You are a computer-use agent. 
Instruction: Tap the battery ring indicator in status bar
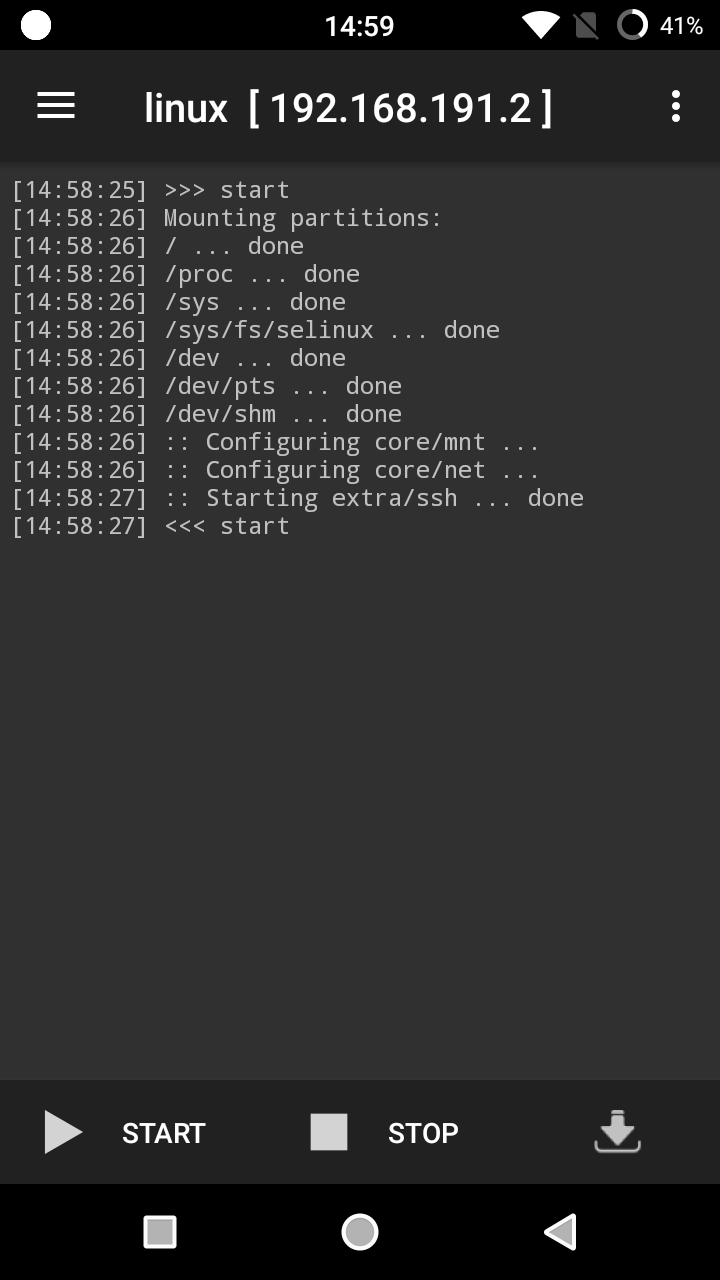[632, 26]
